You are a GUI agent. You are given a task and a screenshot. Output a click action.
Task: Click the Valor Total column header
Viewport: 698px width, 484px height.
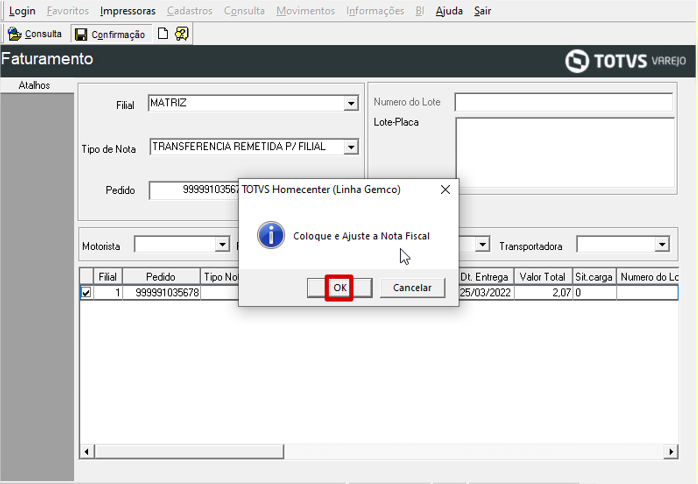click(x=543, y=277)
